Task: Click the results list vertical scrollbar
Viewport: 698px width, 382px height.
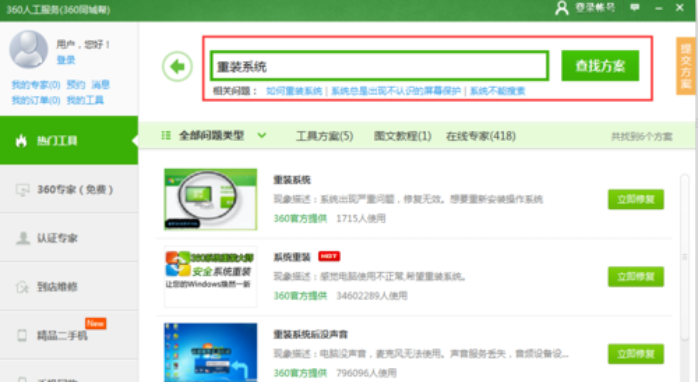Action: (684, 258)
